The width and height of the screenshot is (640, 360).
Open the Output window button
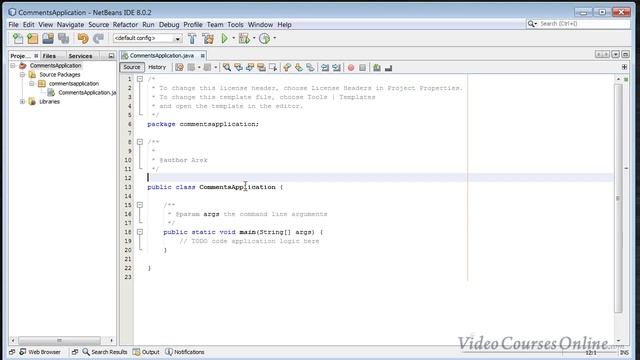pos(146,352)
